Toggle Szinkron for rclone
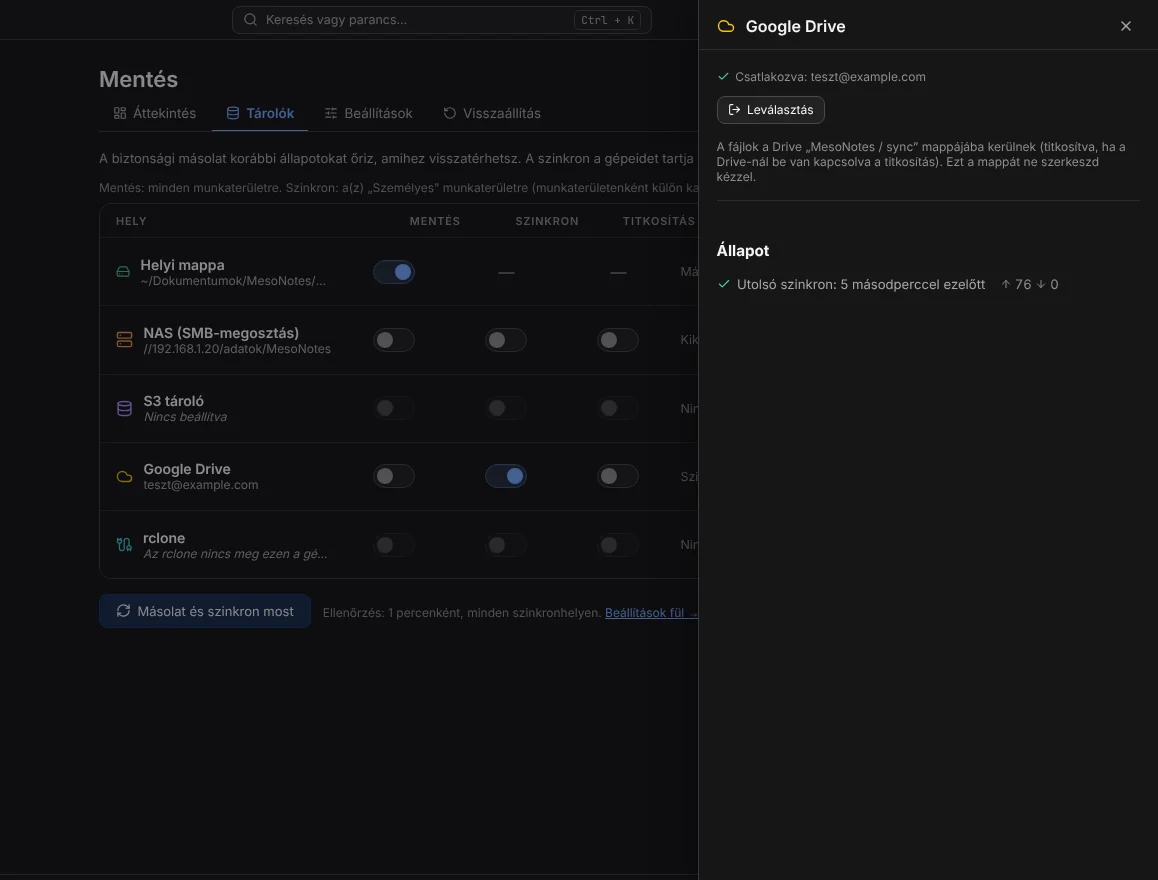 [506, 545]
